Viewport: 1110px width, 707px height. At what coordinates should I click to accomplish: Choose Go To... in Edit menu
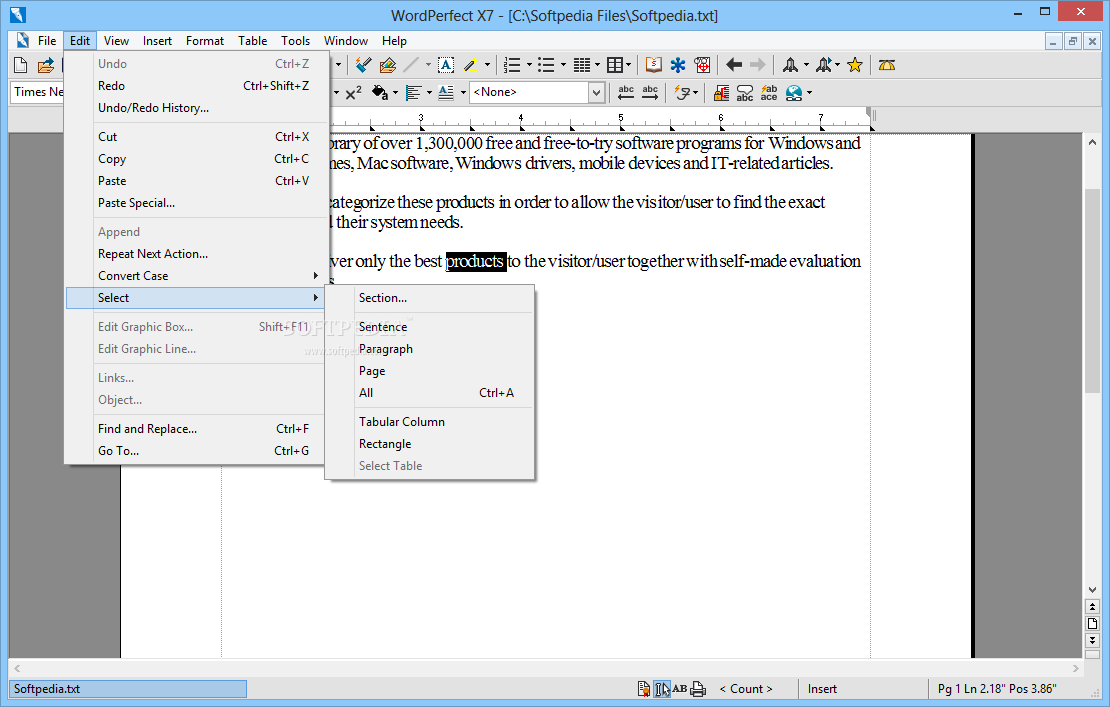(195, 451)
